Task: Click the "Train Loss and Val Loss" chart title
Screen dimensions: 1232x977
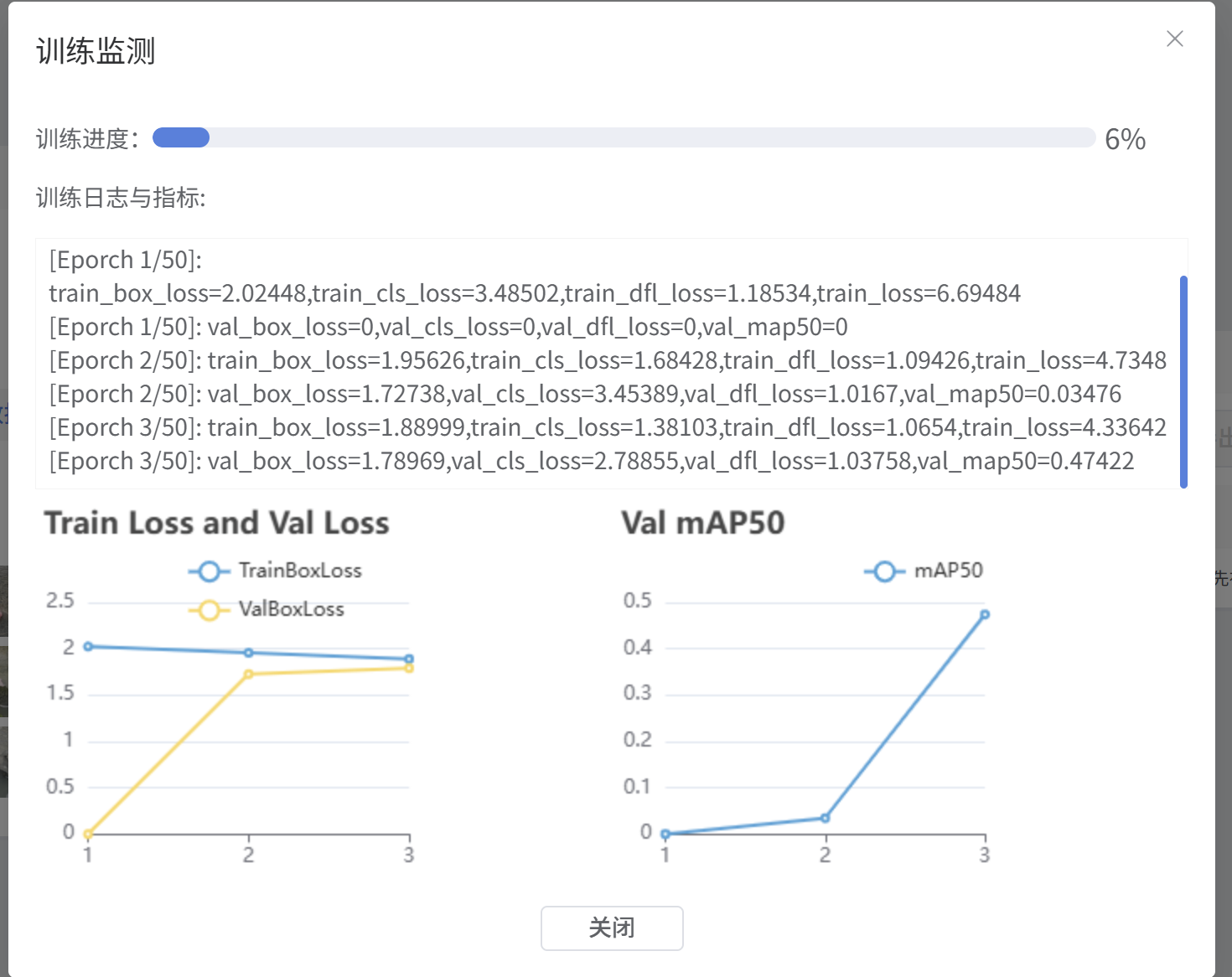Action: point(216,523)
